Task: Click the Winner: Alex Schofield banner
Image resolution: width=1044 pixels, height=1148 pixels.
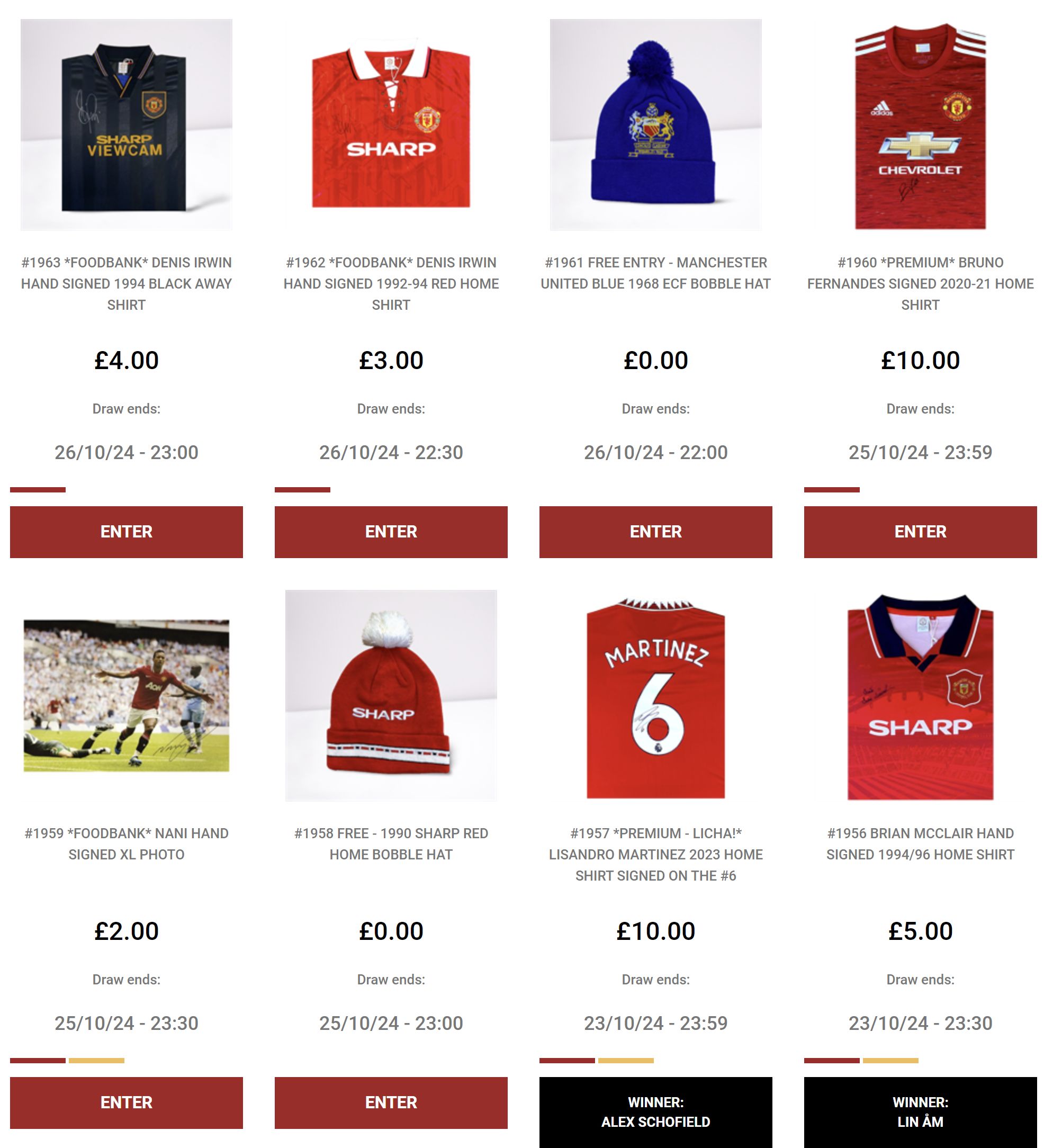Action: tap(656, 1112)
